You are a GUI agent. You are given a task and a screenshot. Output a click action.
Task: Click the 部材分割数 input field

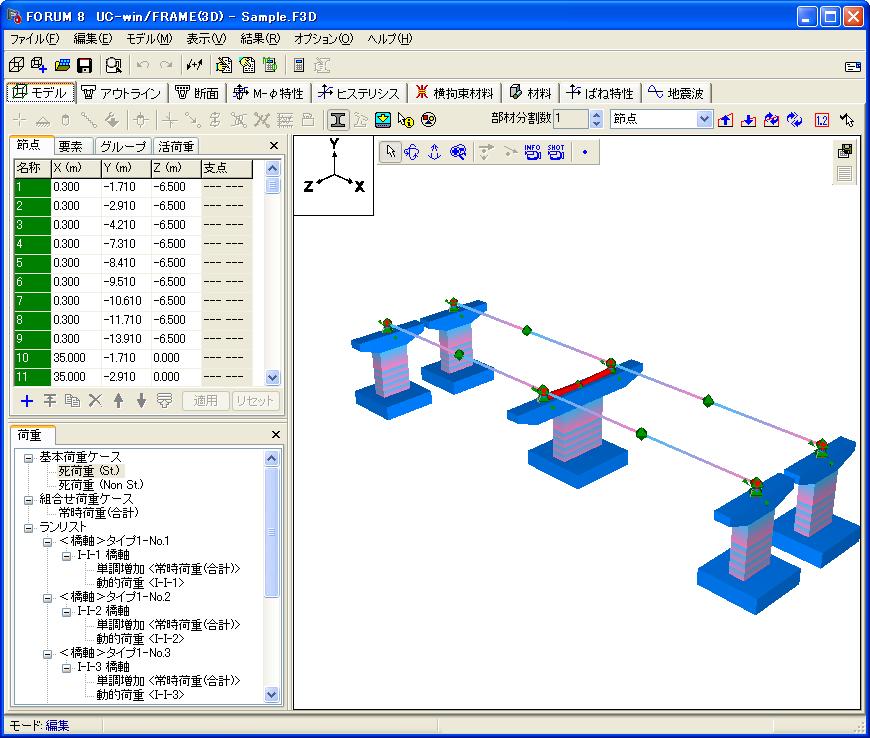click(x=570, y=119)
